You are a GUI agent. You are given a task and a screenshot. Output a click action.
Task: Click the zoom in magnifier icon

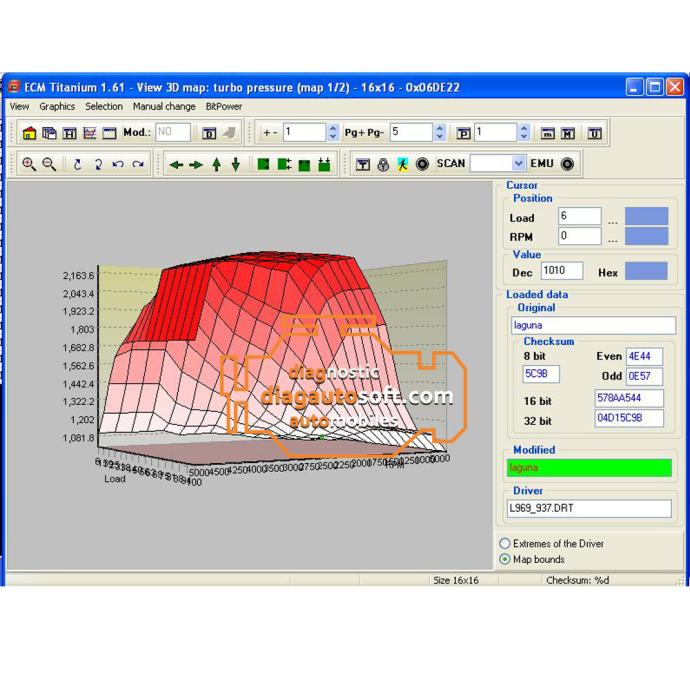tap(29, 165)
